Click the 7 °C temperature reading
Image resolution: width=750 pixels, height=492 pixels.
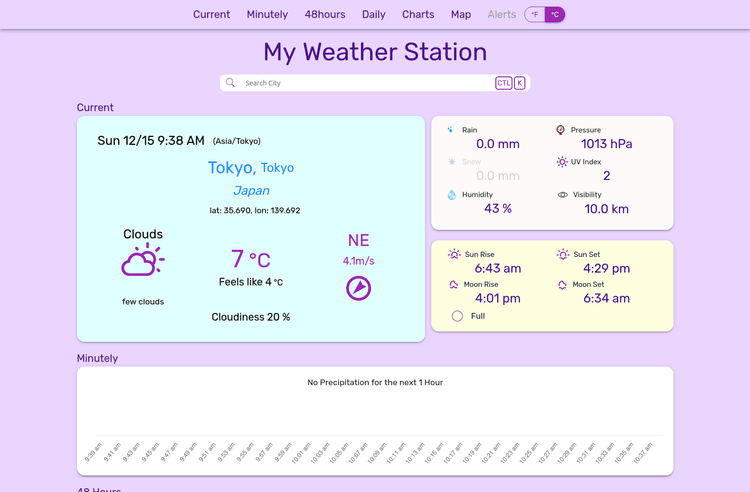(251, 259)
